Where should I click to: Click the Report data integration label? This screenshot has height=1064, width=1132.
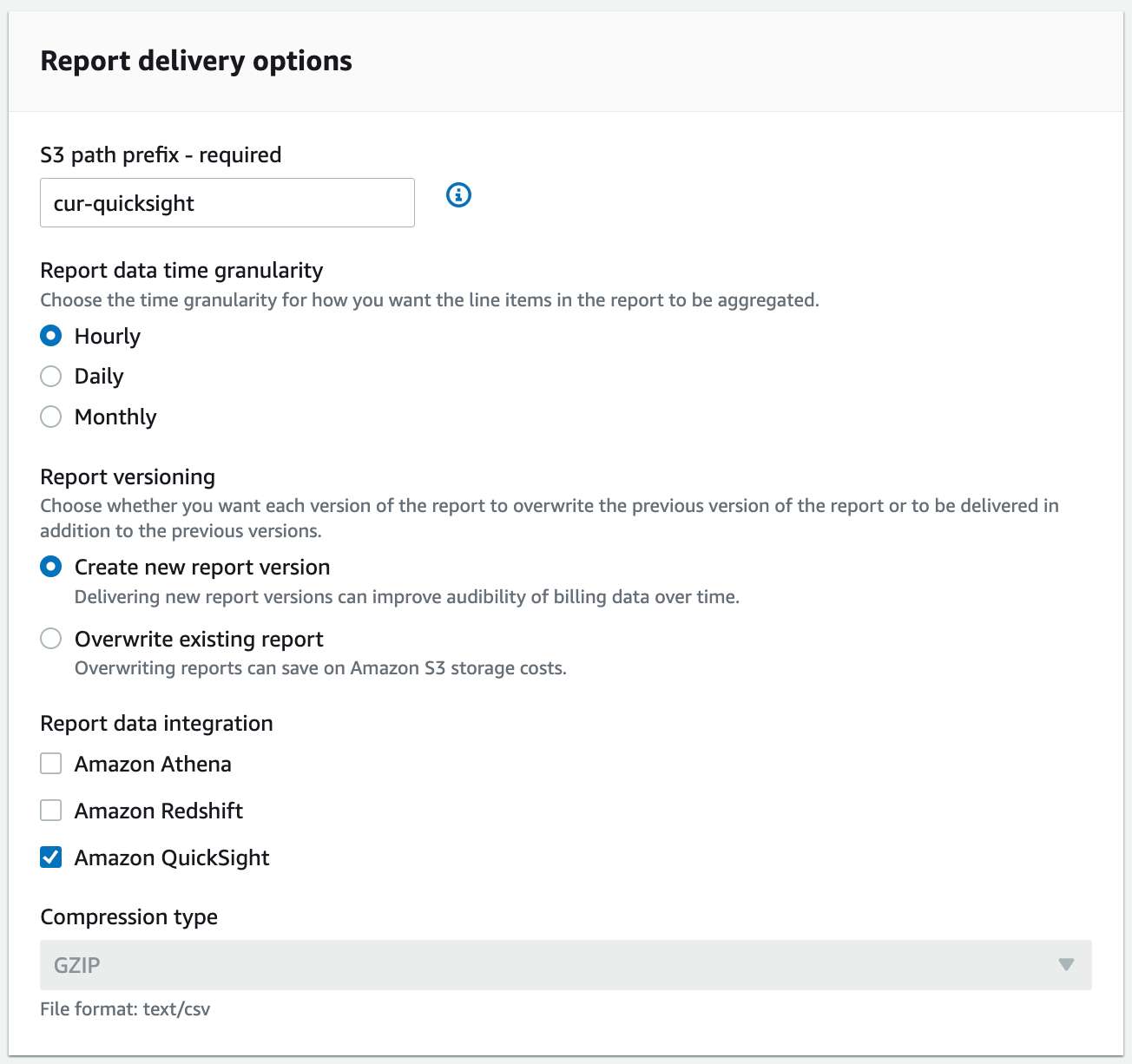(x=156, y=723)
